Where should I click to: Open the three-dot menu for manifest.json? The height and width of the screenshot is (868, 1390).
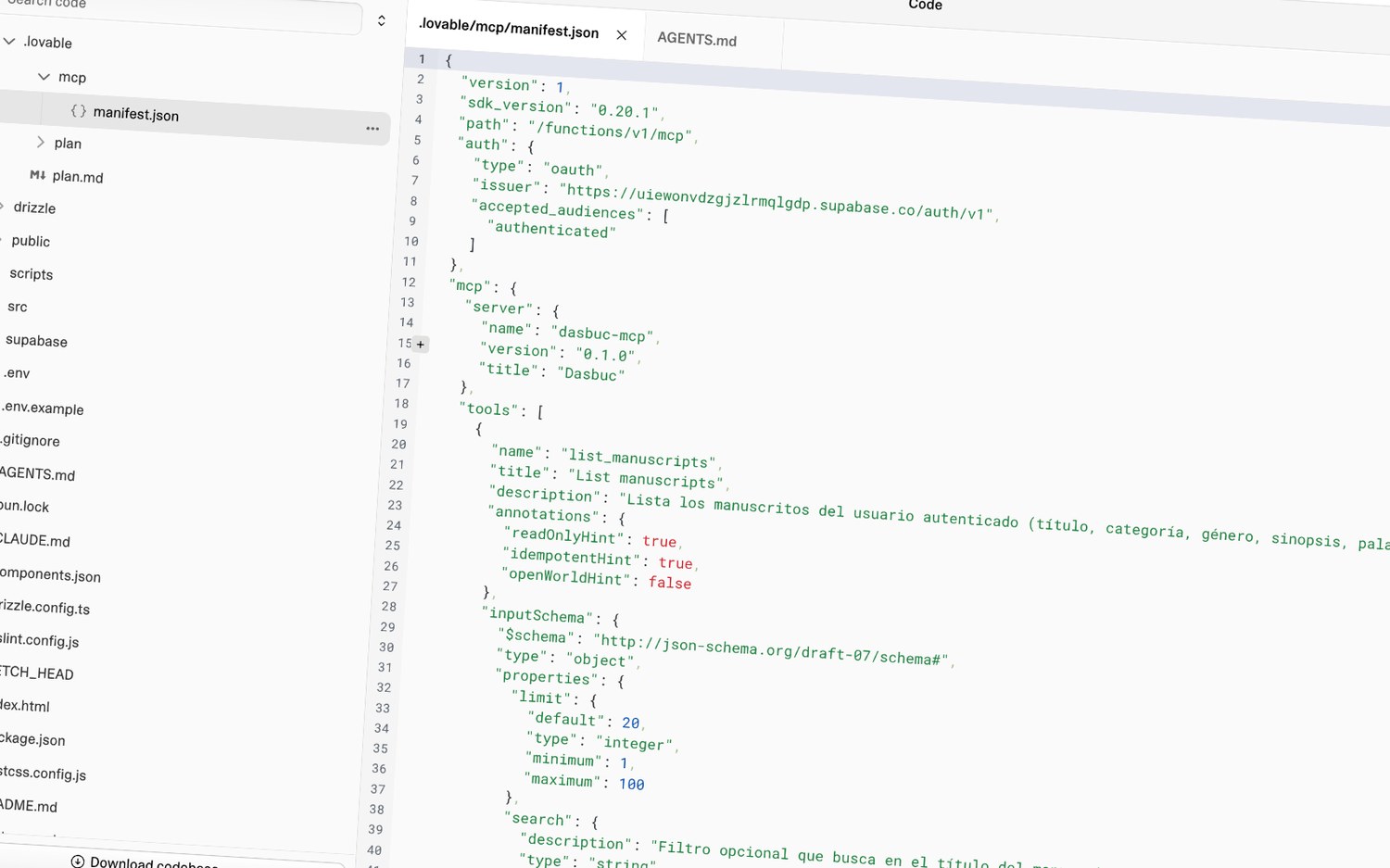pos(373,129)
